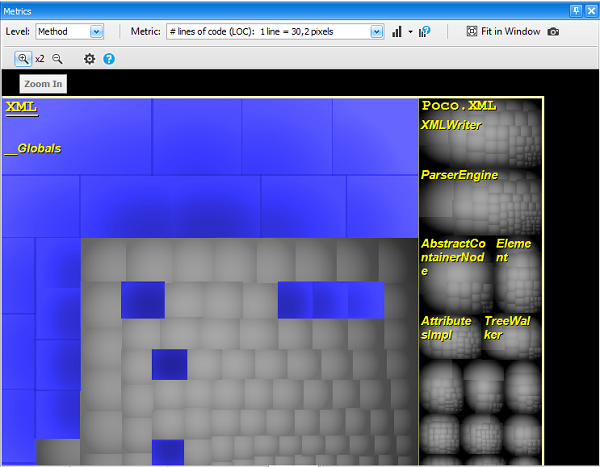This screenshot has height=467, width=600.
Task: Click the Level label
Action: tap(18, 31)
